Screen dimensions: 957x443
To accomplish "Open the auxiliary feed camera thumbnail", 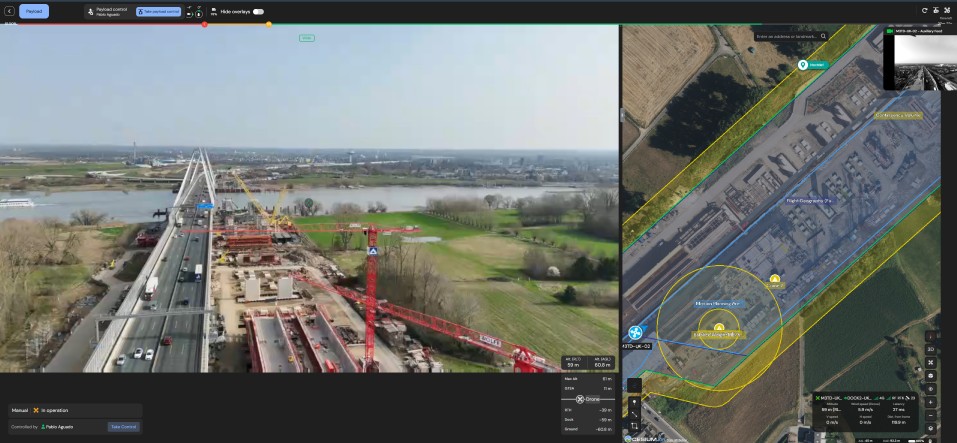I will 919,61.
